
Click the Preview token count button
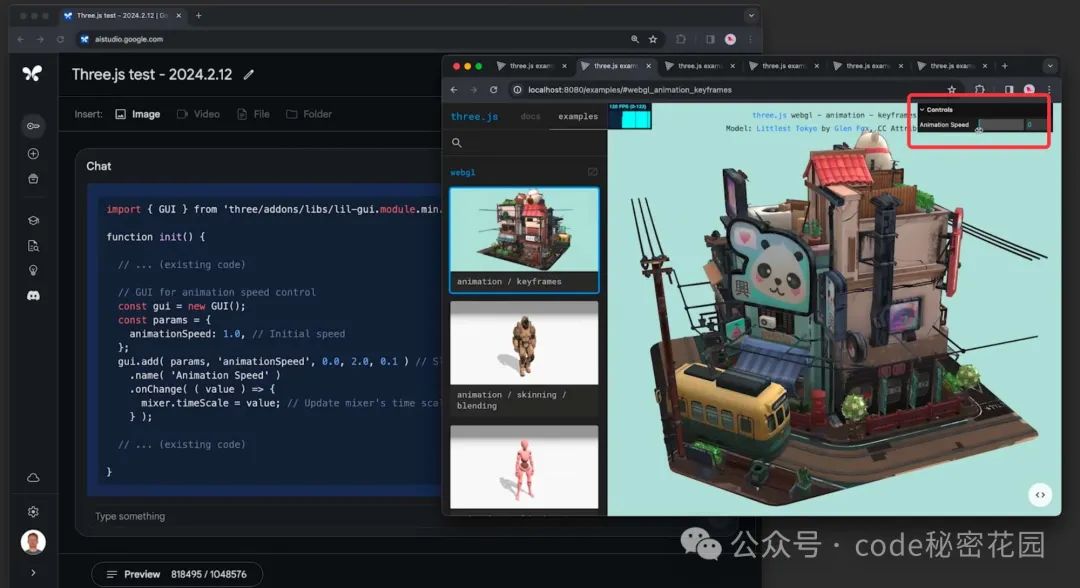(176, 574)
